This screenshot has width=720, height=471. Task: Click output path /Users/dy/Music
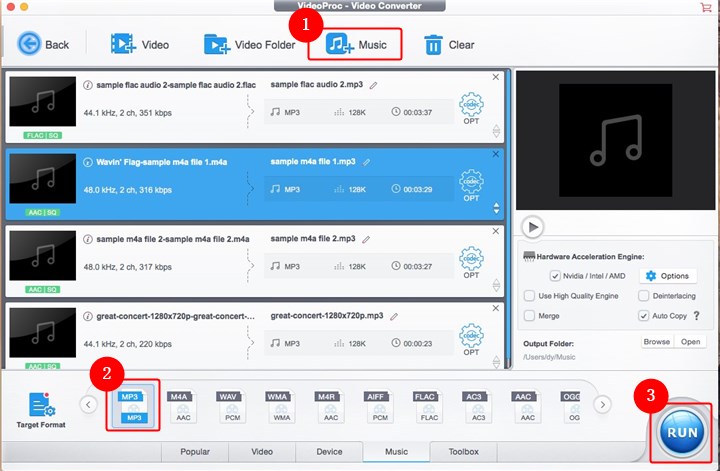point(549,357)
